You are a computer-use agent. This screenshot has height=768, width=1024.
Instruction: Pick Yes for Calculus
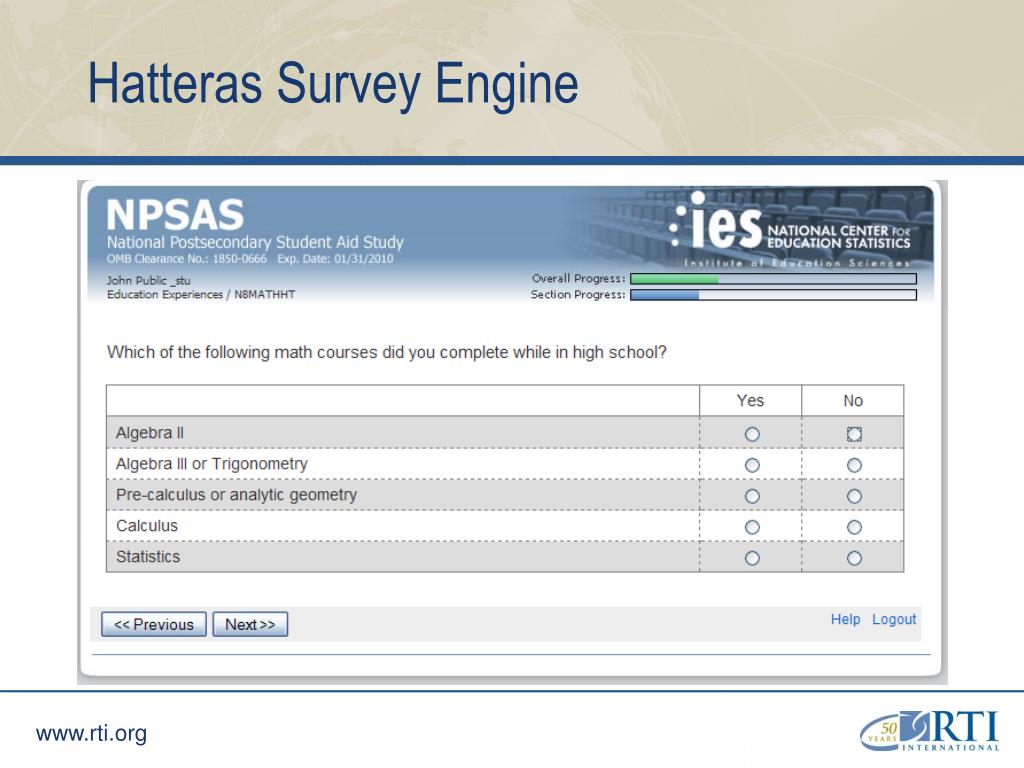(752, 527)
